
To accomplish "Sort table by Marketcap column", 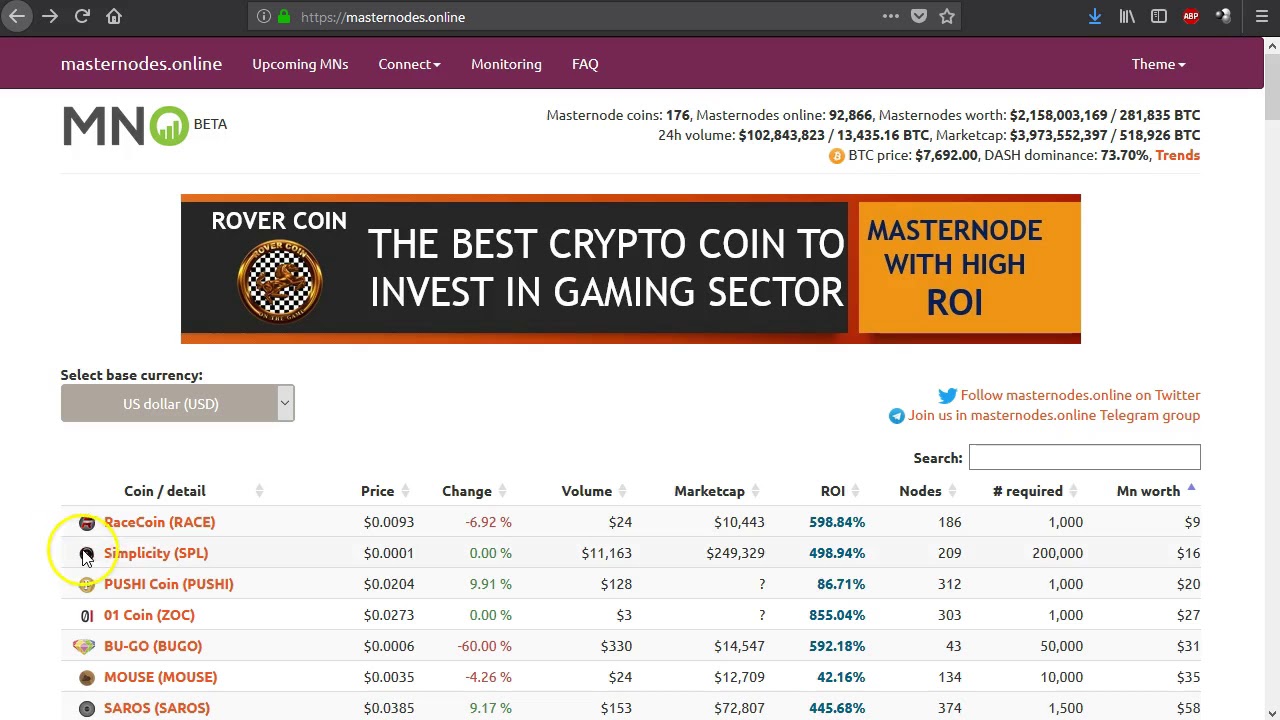I will click(x=710, y=491).
